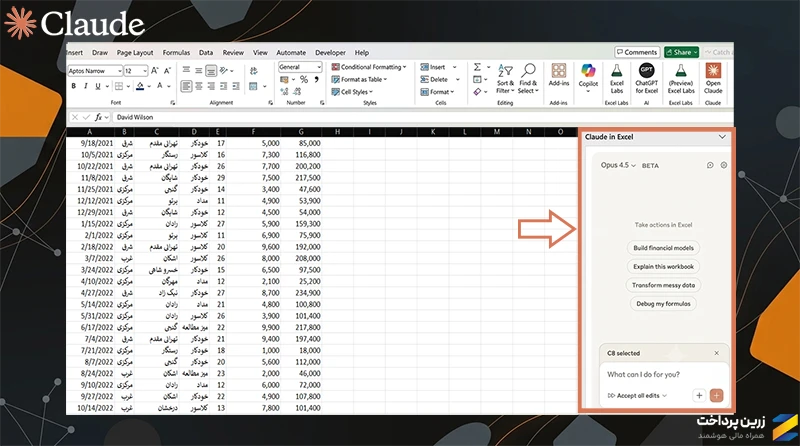Open the Add-ins gallery
The height and width of the screenshot is (446, 800).
pos(559,75)
